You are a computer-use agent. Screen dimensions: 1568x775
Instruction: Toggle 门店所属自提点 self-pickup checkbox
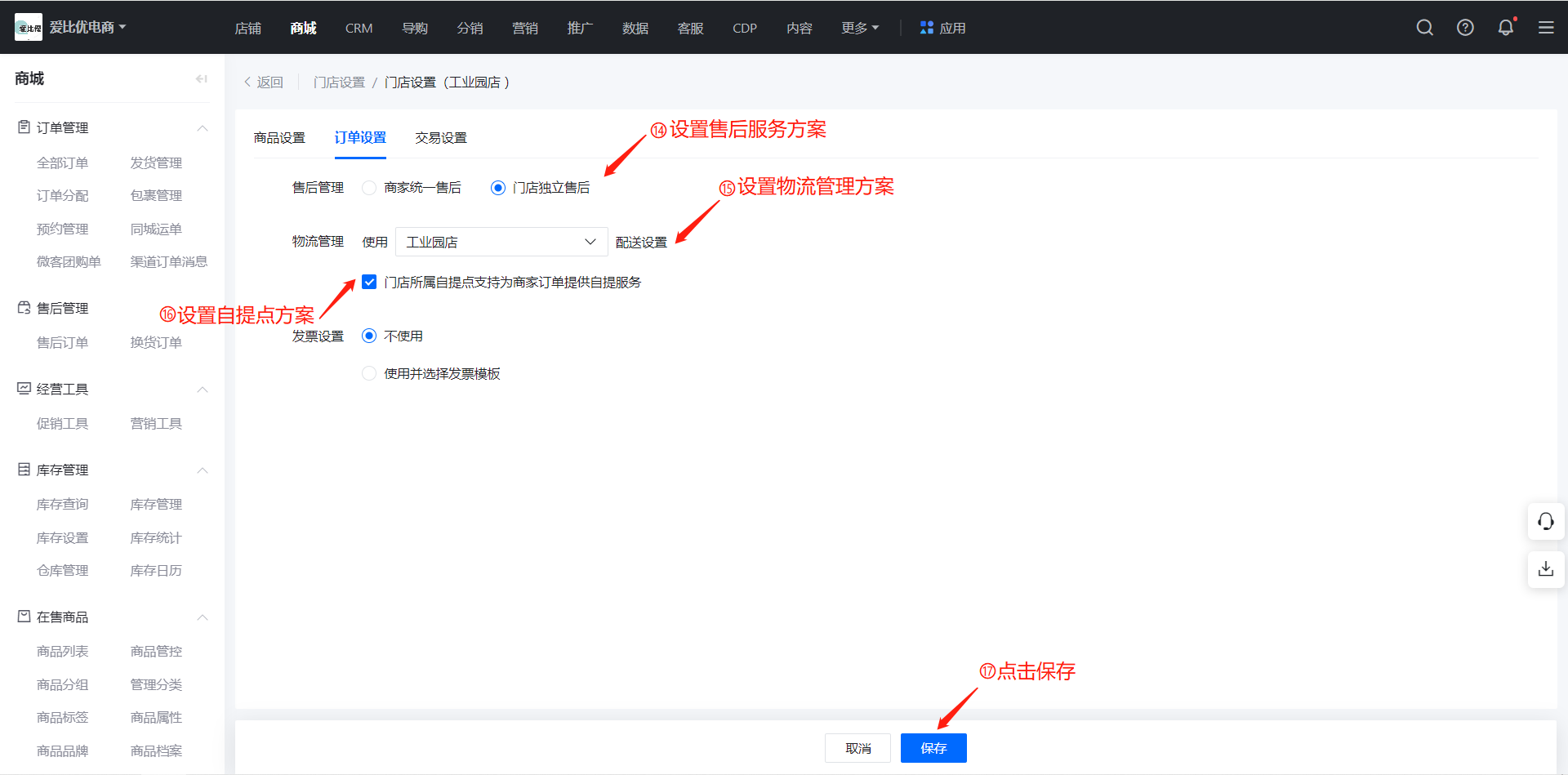[369, 282]
